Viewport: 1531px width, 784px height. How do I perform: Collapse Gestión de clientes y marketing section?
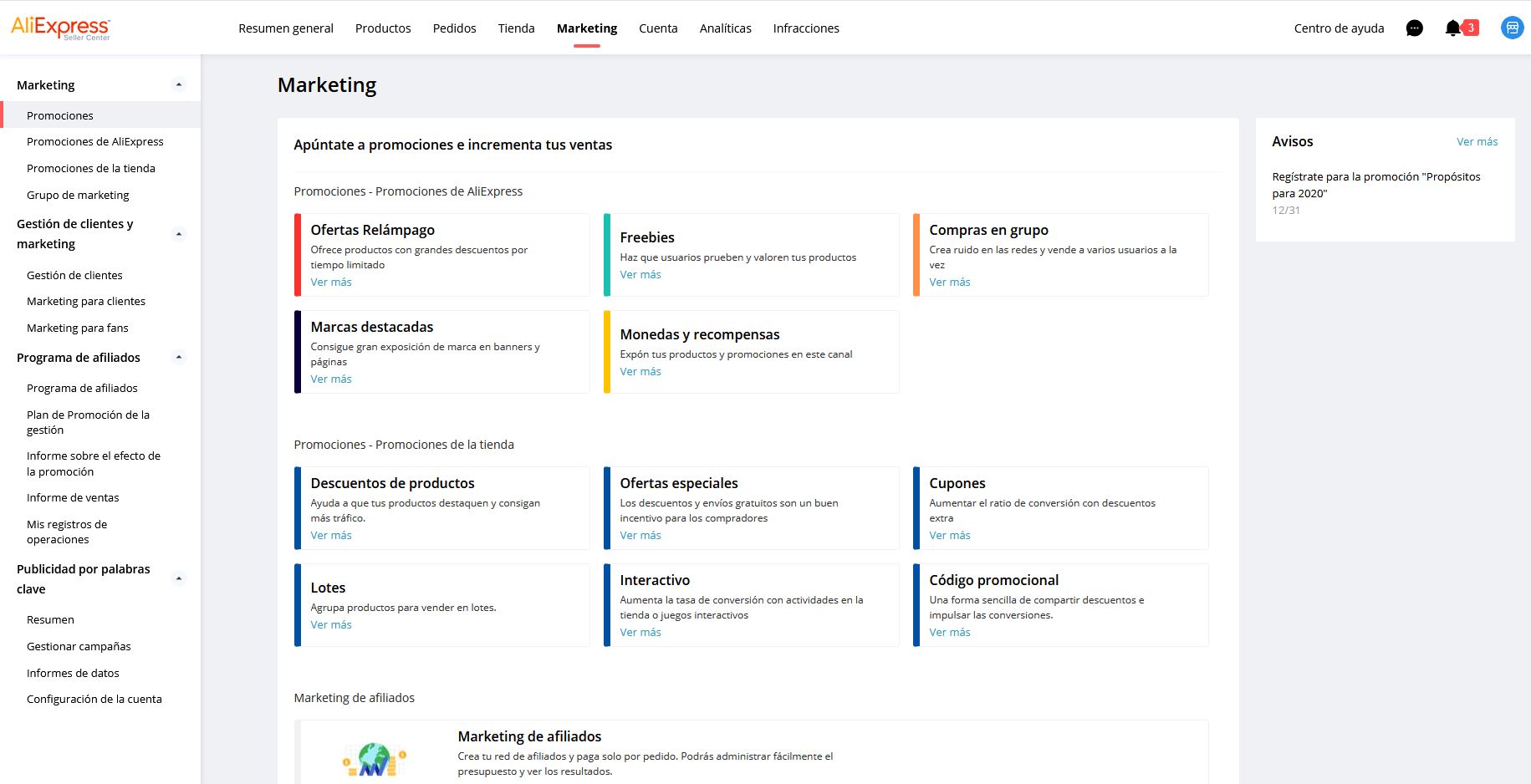pyautogui.click(x=178, y=234)
